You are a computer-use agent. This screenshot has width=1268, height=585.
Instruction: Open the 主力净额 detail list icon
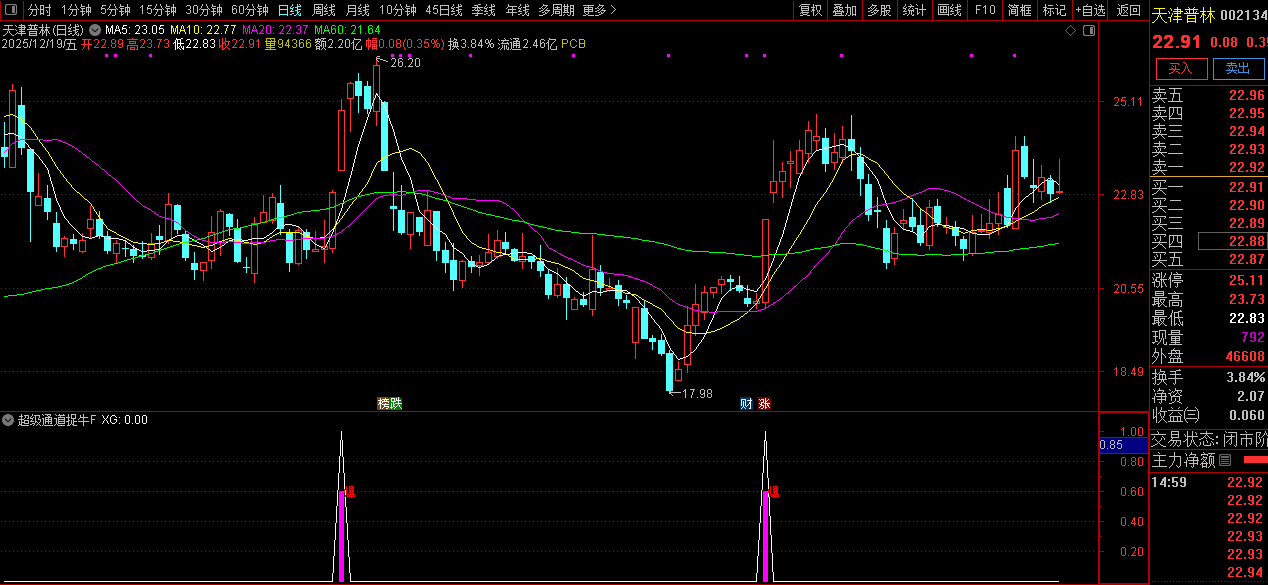[1225, 460]
